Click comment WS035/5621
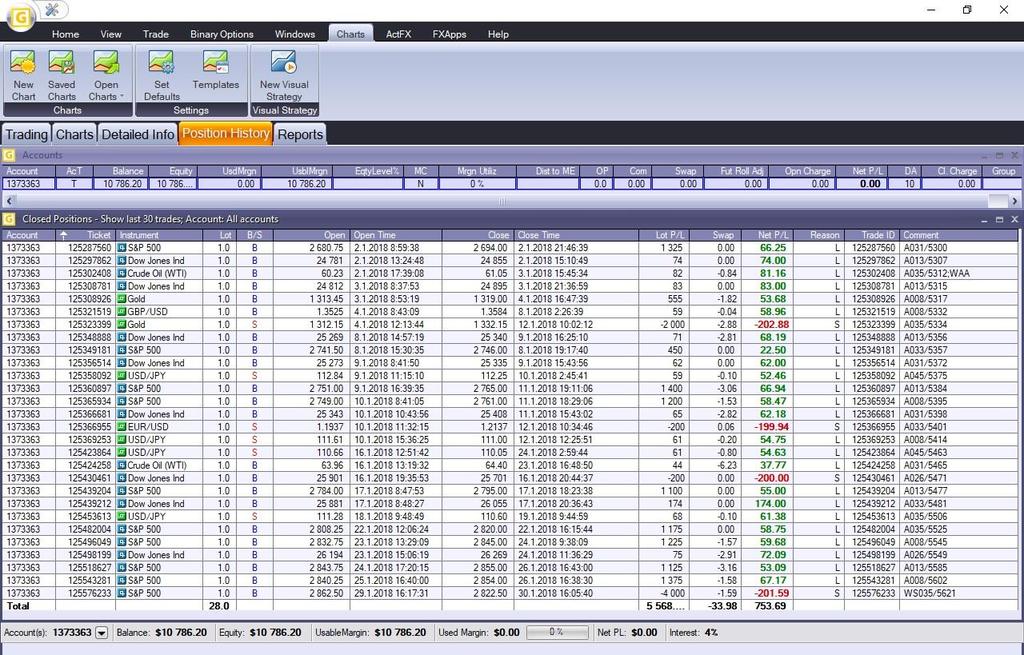Screen dimensions: 1024x655 tap(929, 594)
